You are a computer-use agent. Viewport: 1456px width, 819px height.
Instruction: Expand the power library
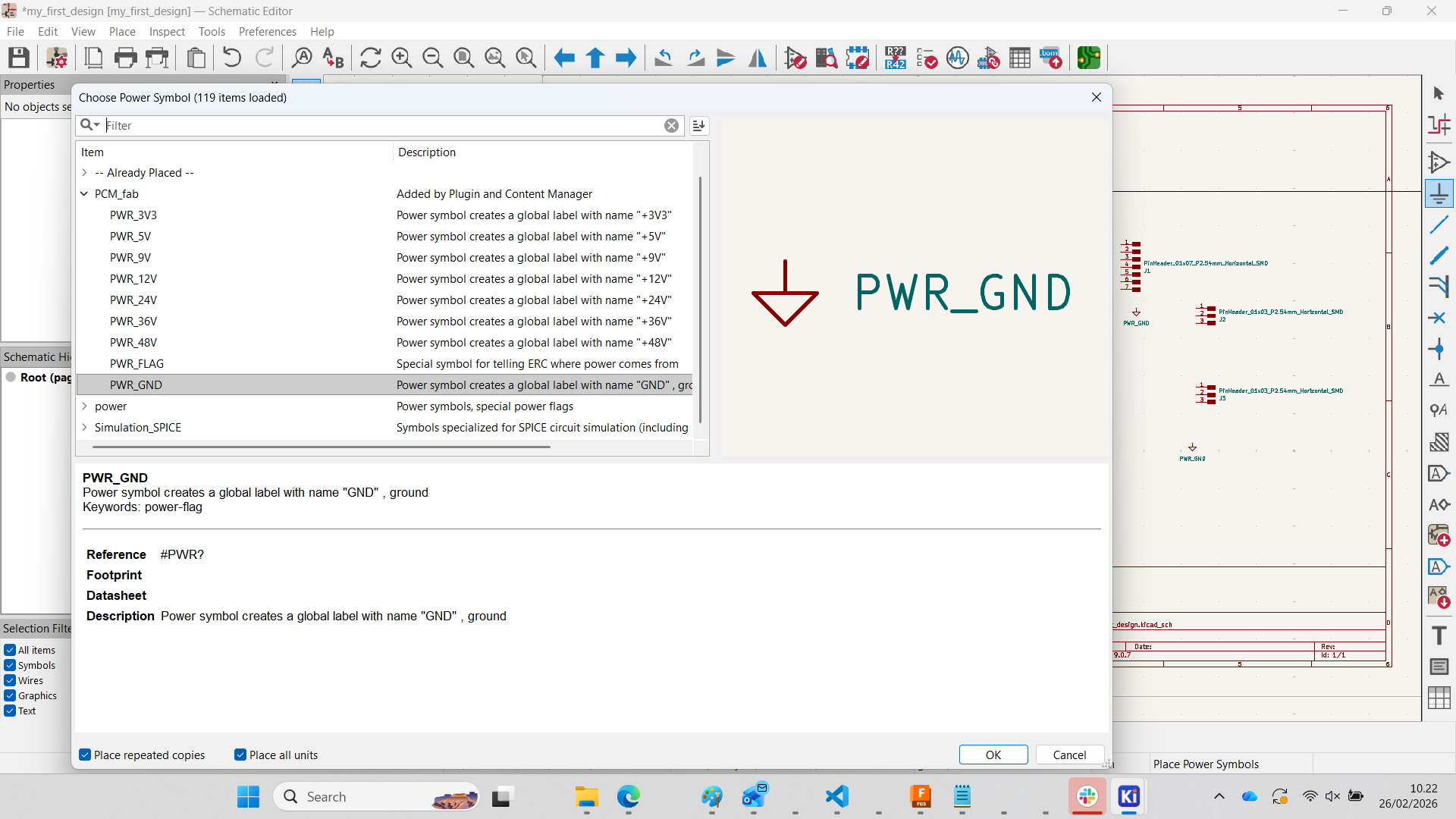pyautogui.click(x=84, y=406)
